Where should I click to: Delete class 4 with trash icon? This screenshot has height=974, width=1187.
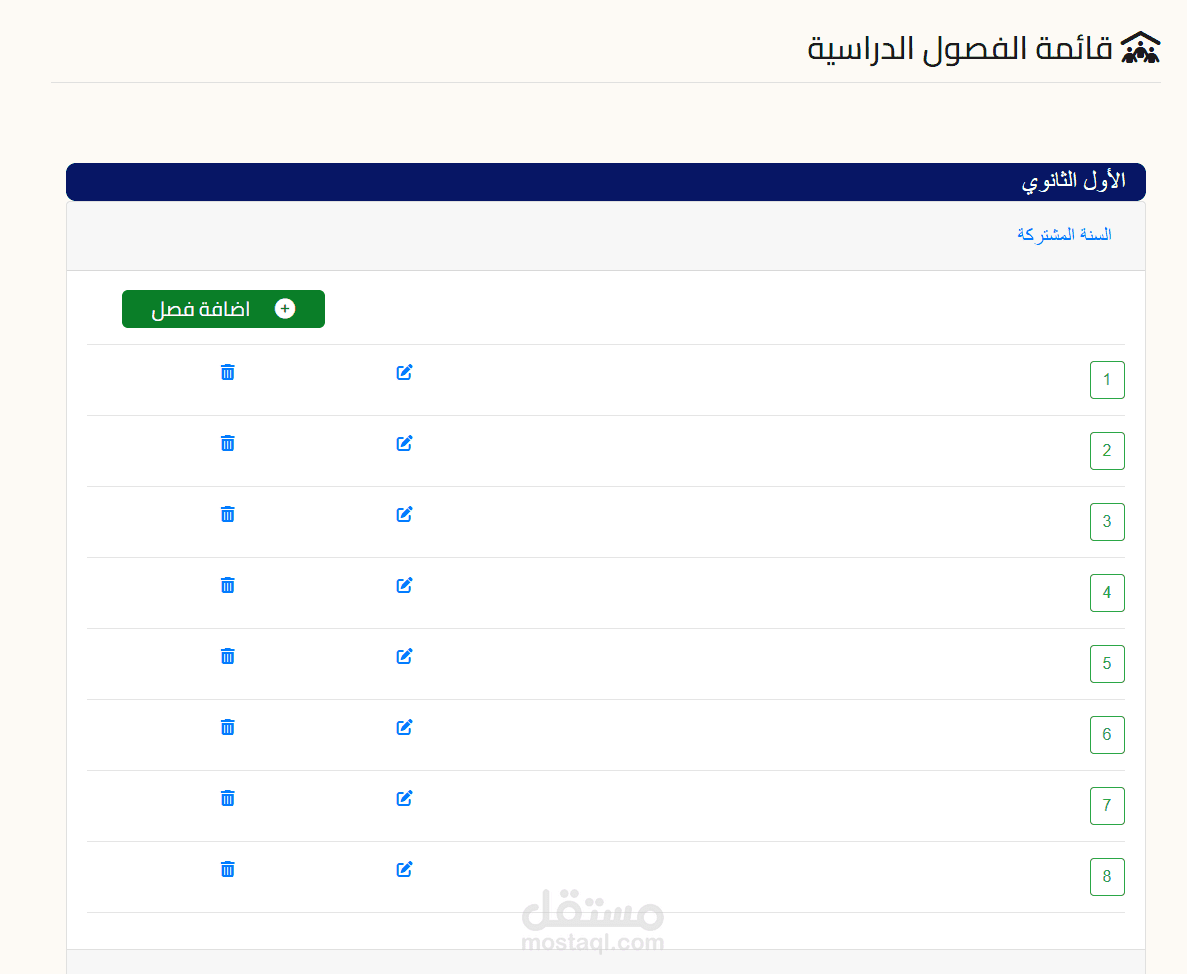click(227, 585)
